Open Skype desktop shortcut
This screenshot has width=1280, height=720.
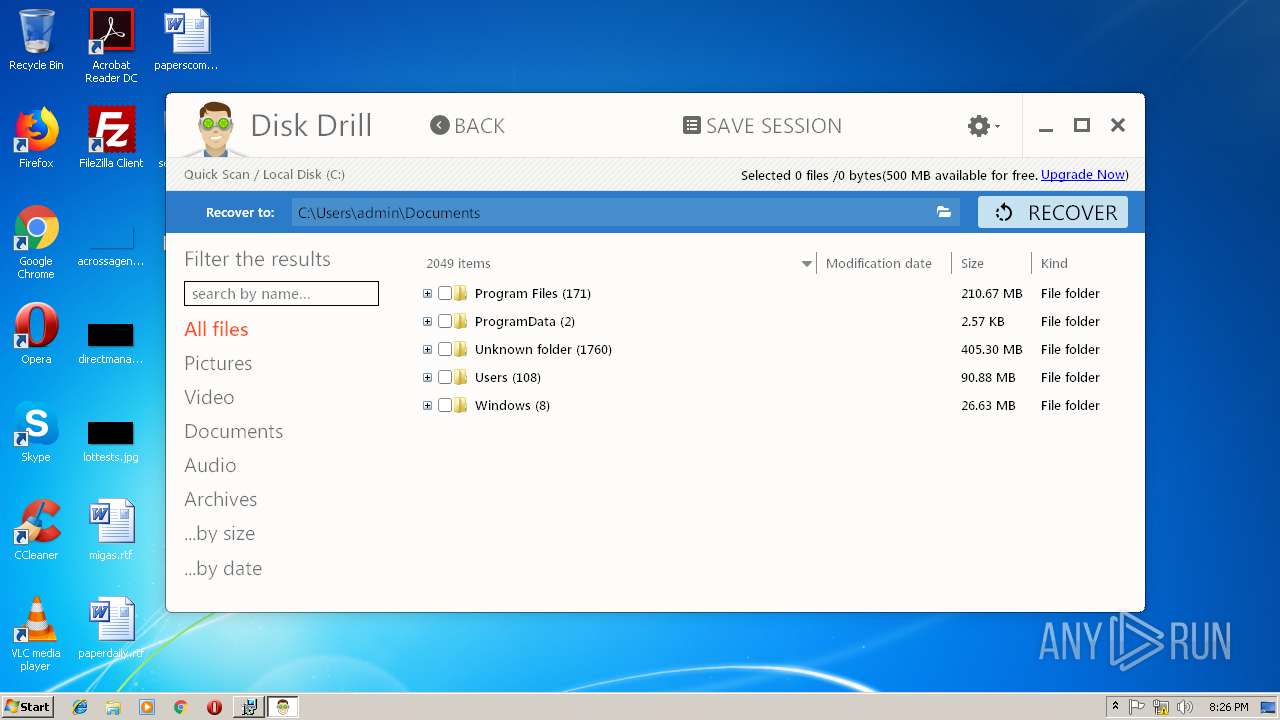click(x=36, y=432)
